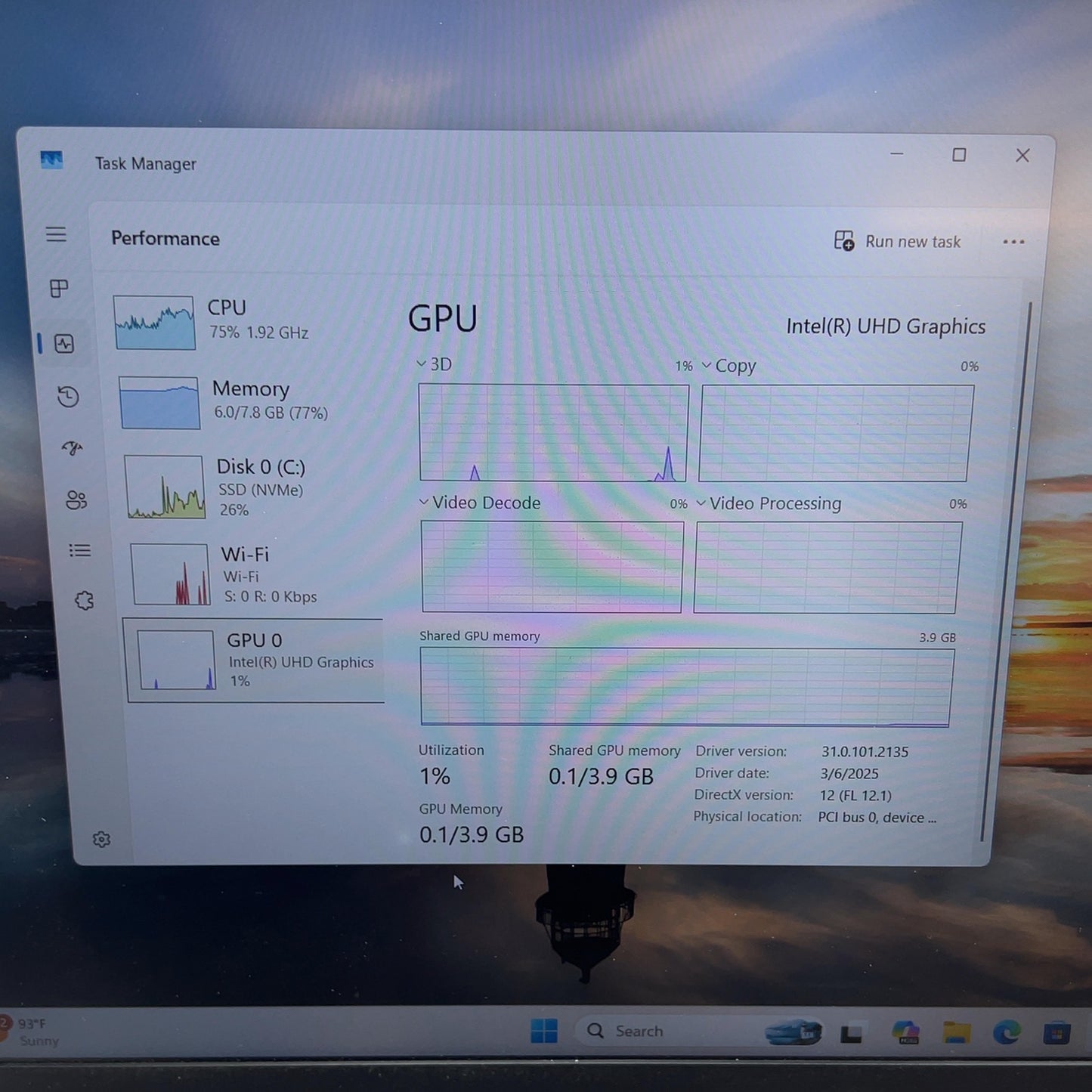Click the 0.1/3.9 GB value under Shared GPU memory

click(x=601, y=777)
